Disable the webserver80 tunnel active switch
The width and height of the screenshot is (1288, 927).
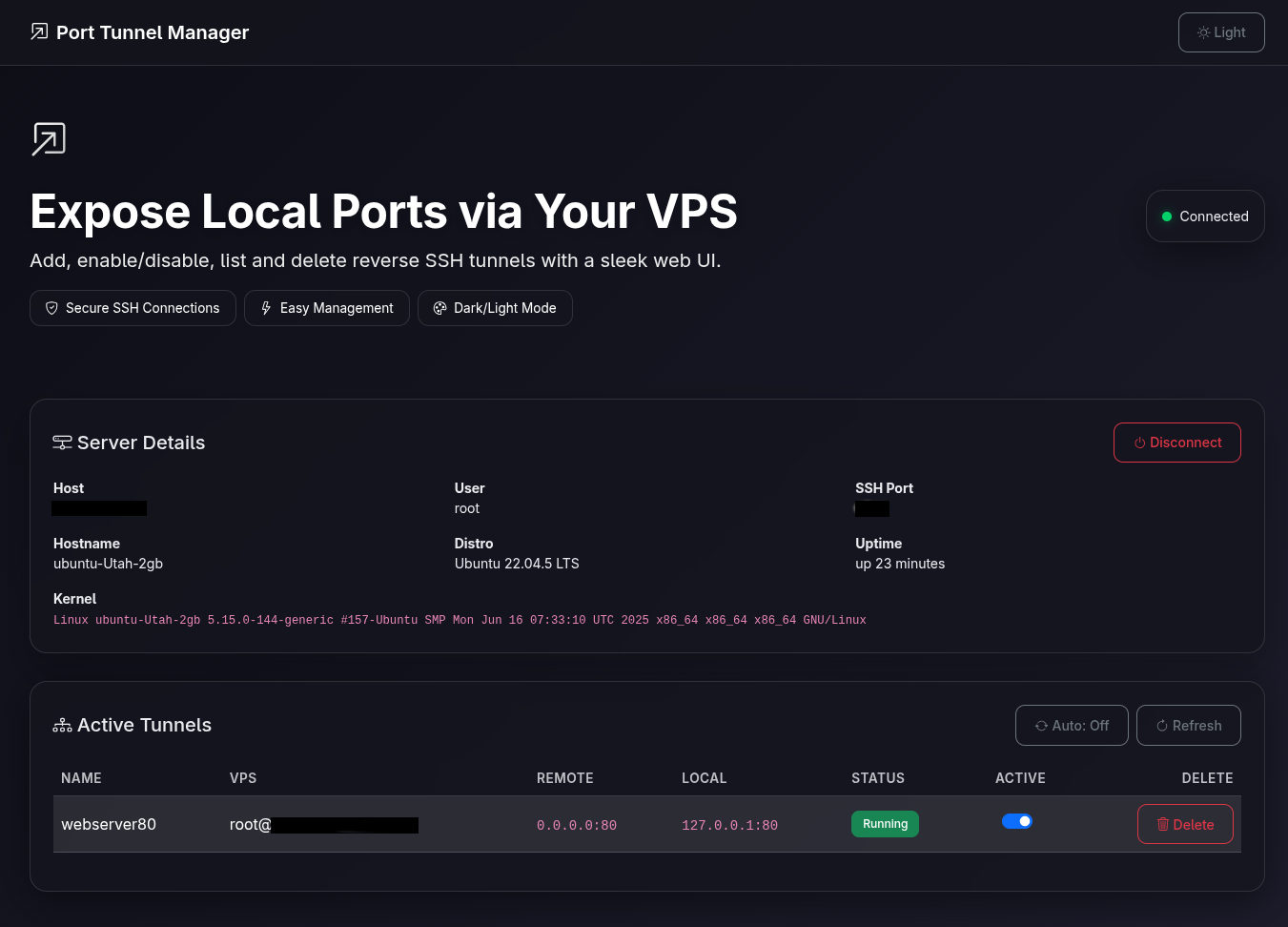[x=1016, y=821]
